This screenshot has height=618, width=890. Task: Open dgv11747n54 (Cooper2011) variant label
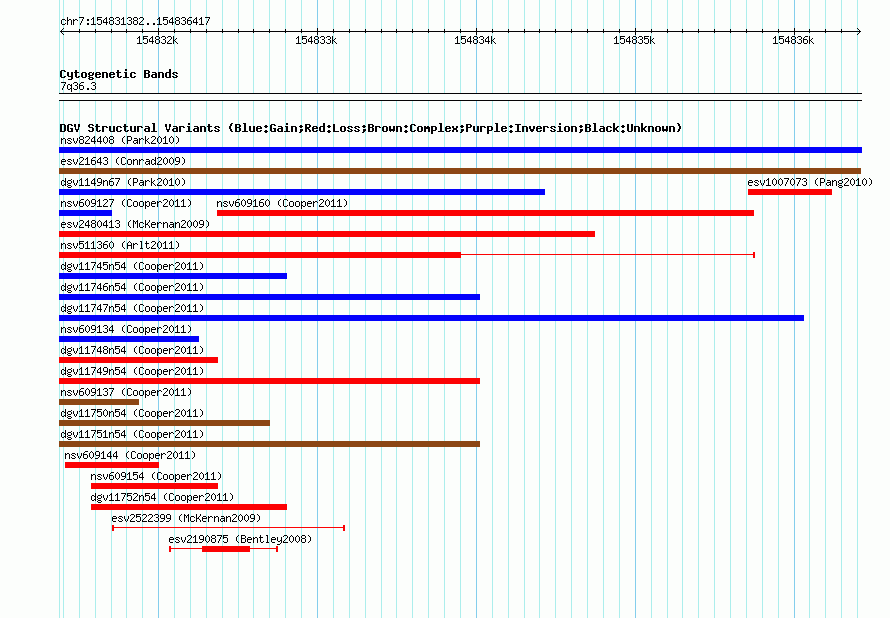132,308
